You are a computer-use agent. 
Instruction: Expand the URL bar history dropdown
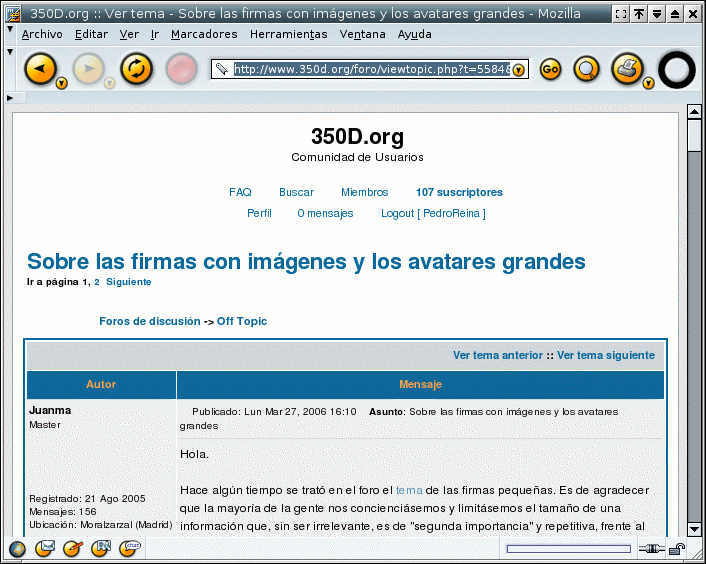coord(519,70)
